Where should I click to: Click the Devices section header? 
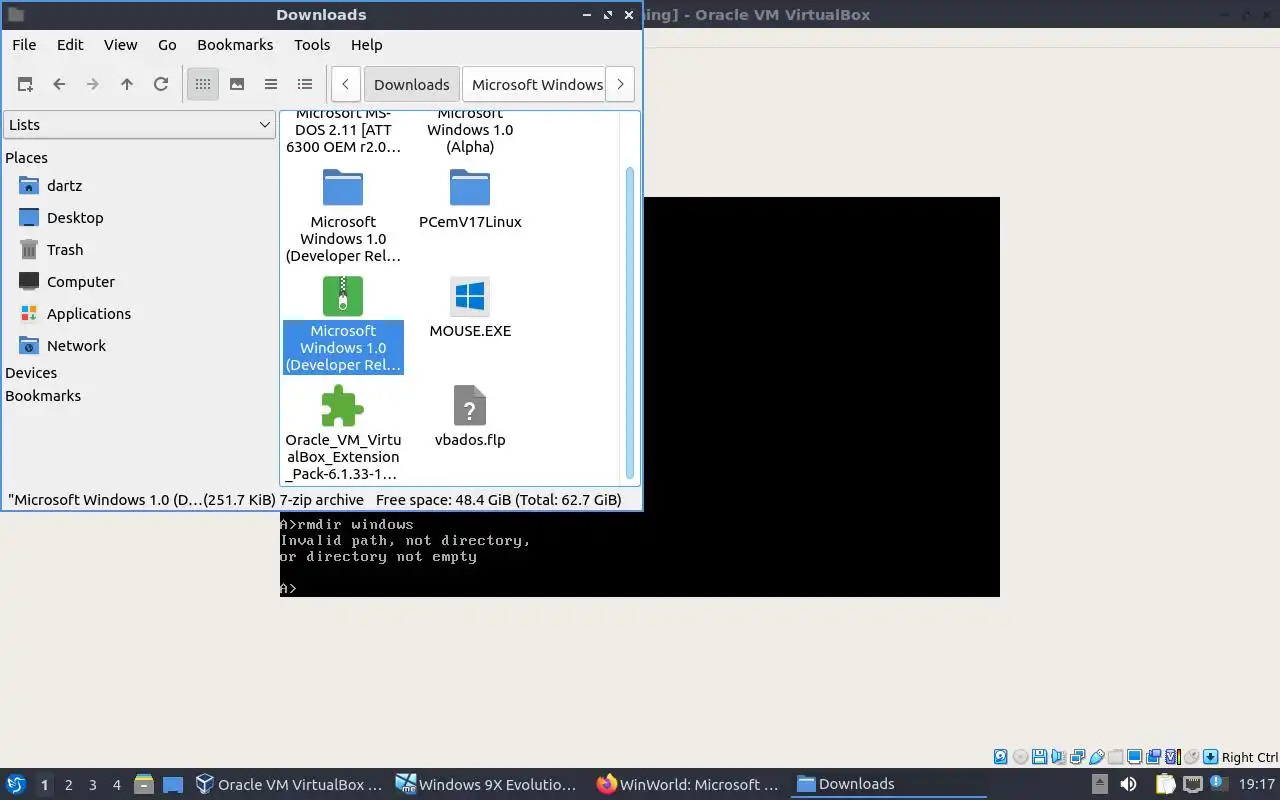click(31, 372)
